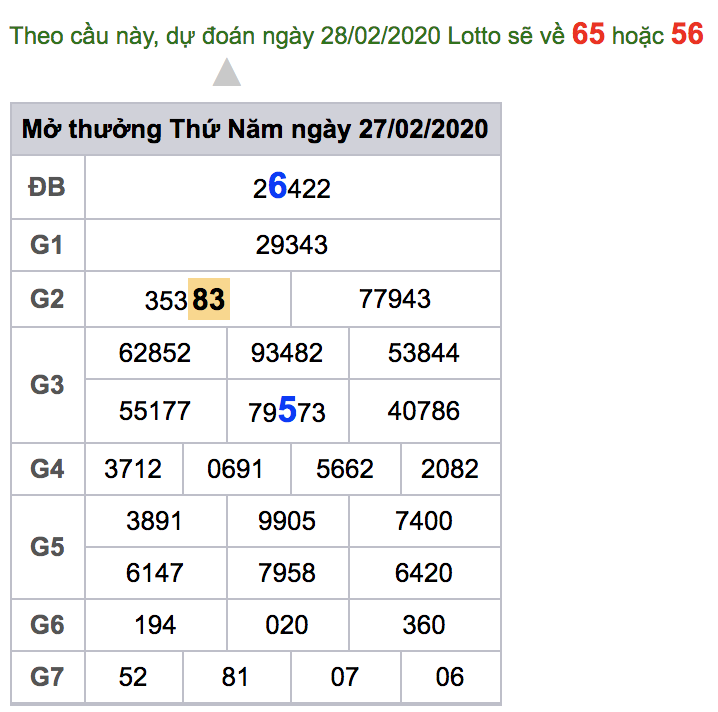Image resolution: width=718 pixels, height=712 pixels.
Task: Click the special prize number 26422
Action: (x=291, y=187)
